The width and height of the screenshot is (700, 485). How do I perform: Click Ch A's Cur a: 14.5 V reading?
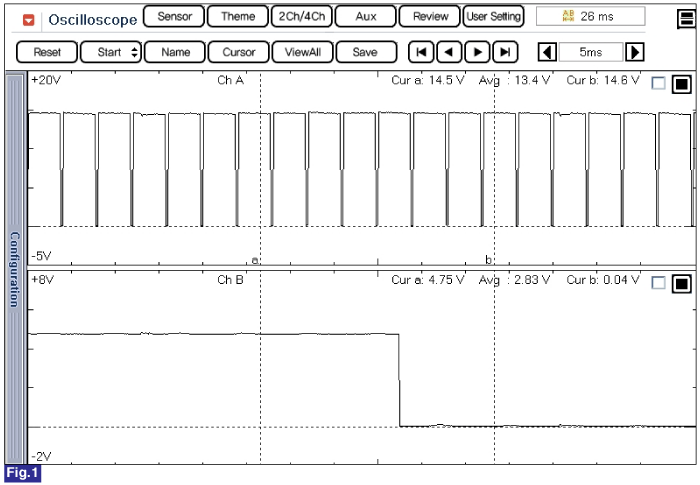click(x=428, y=80)
